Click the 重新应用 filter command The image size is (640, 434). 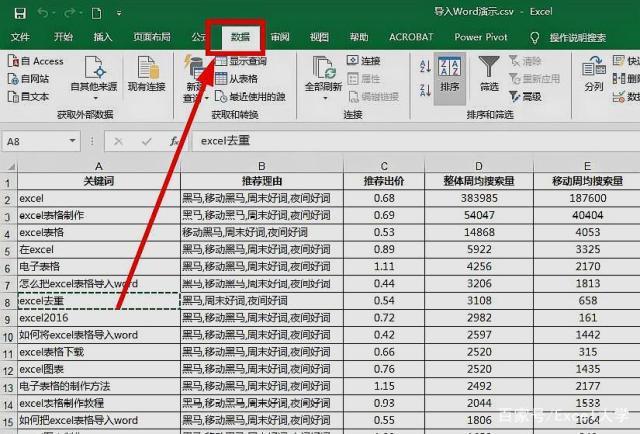click(534, 78)
